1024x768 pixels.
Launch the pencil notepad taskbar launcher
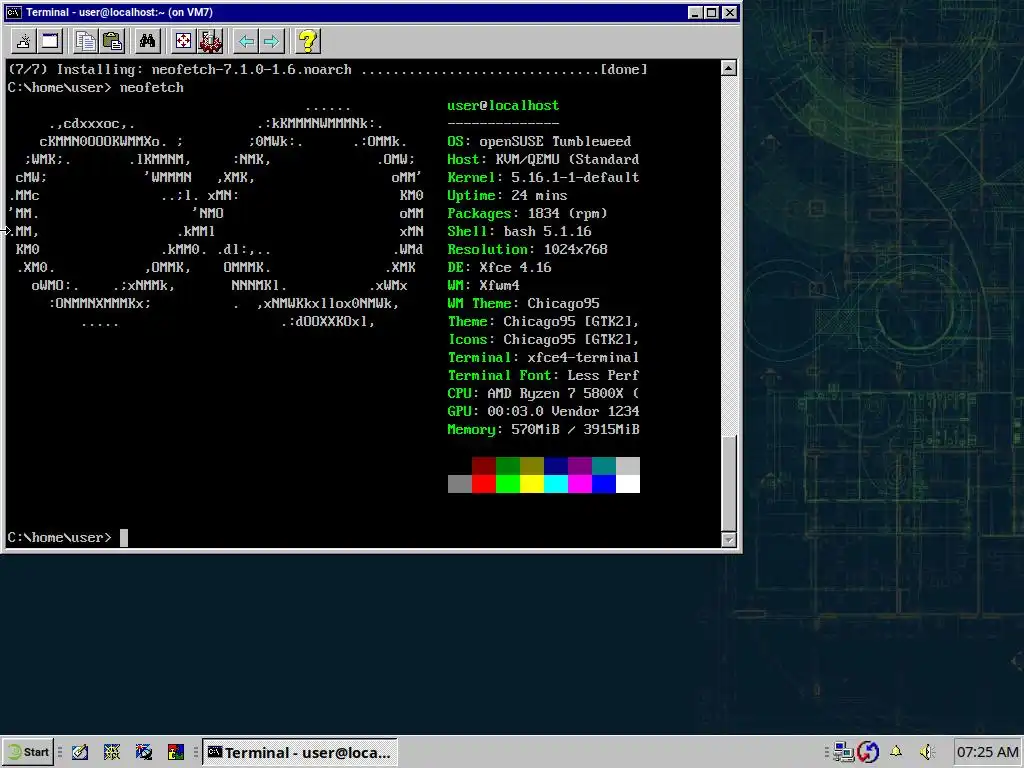pyautogui.click(x=80, y=752)
